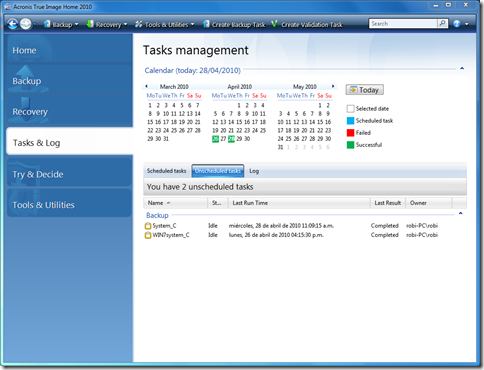
Task: Click Create Validation Task in toolbar
Action: [307, 24]
